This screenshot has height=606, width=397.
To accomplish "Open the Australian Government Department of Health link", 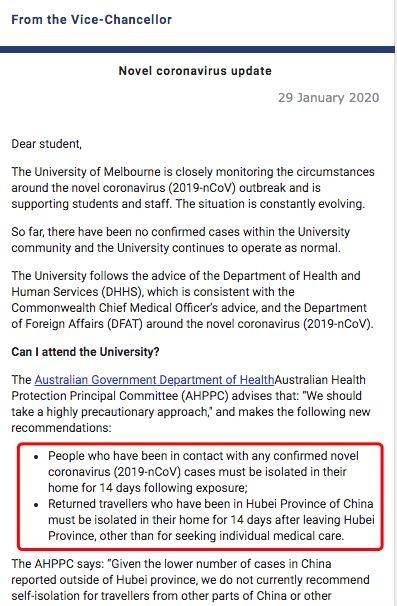I will tap(154, 380).
